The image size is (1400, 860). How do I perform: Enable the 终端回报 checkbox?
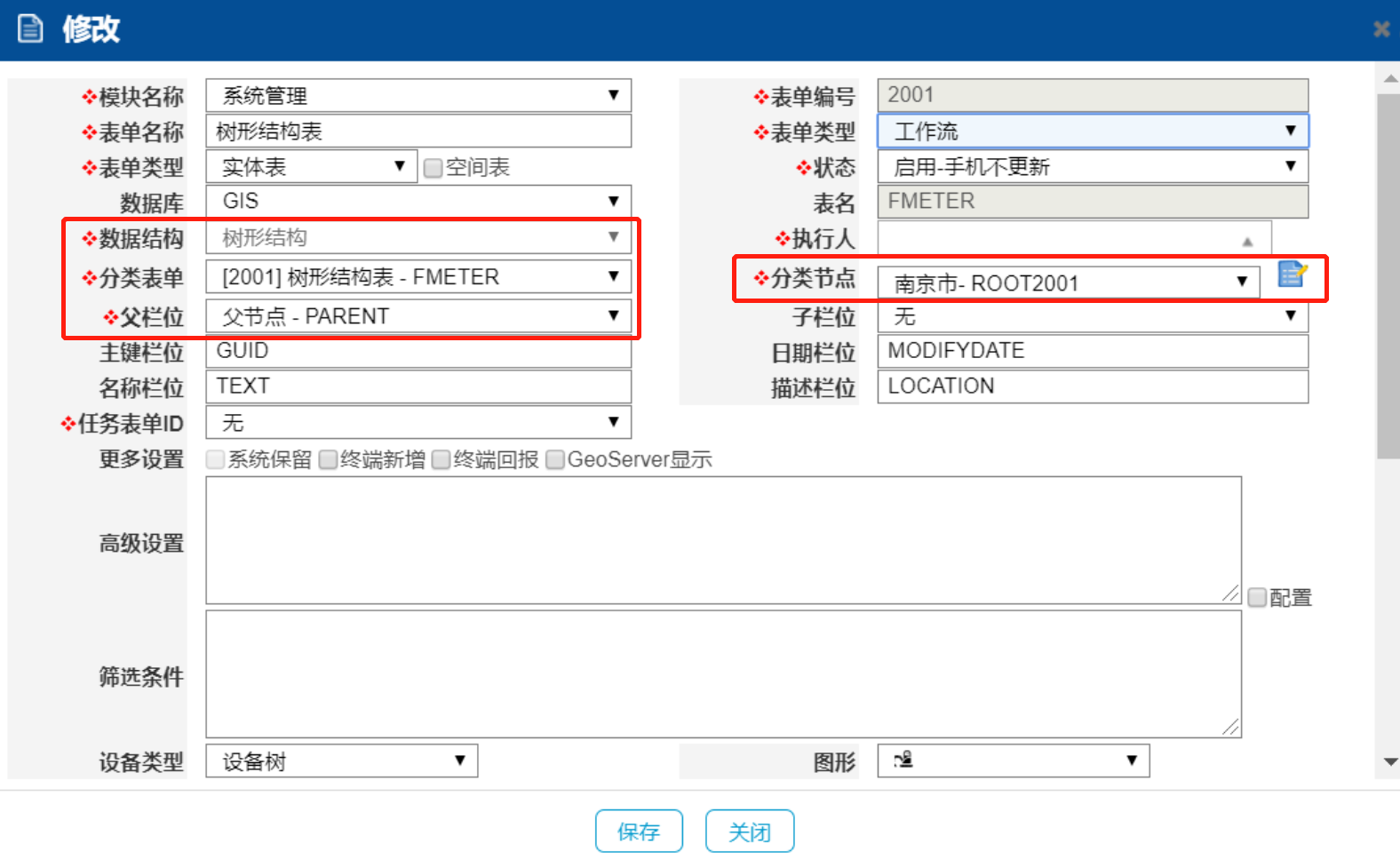(441, 459)
